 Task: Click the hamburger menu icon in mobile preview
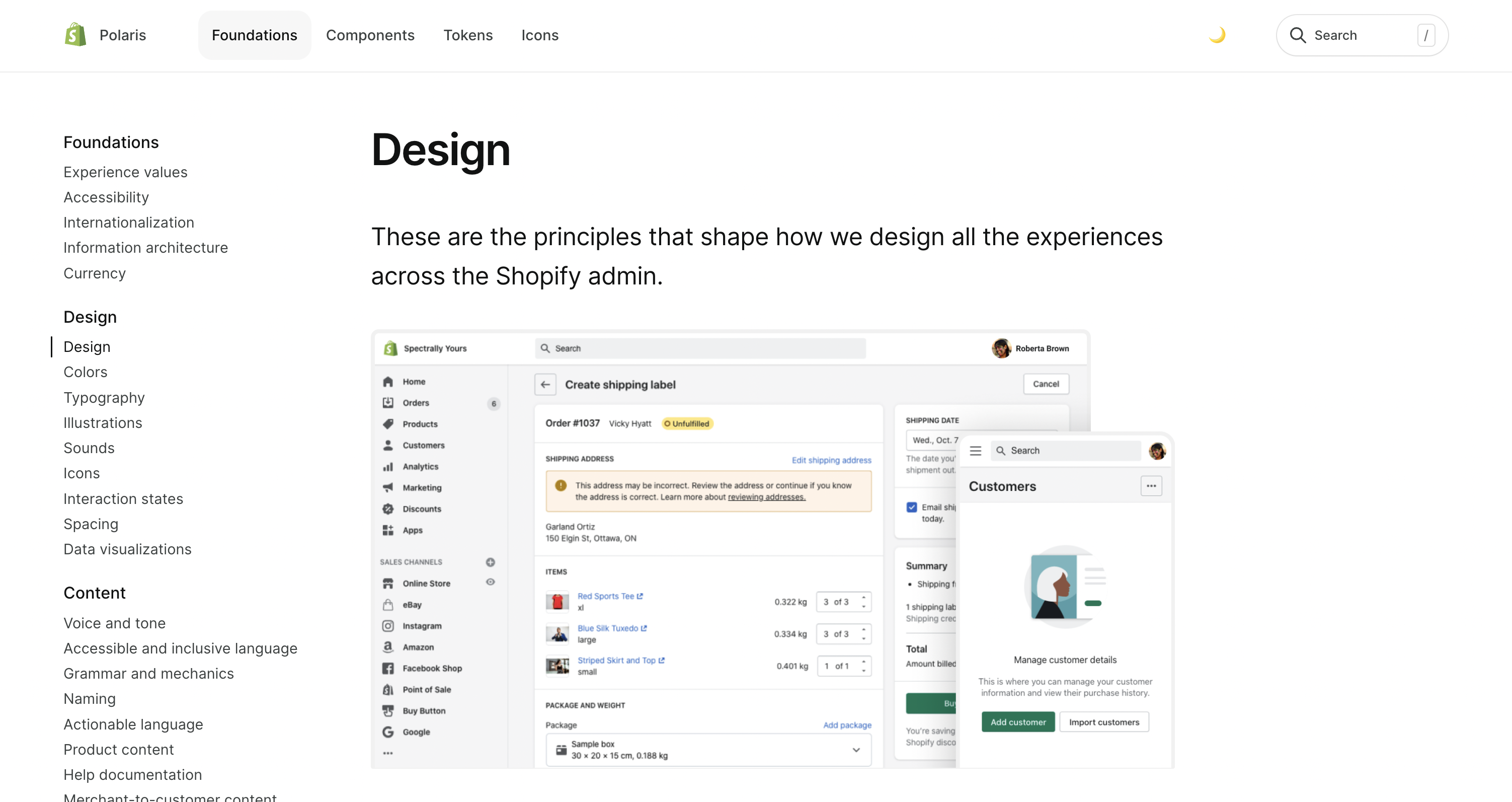pos(976,451)
